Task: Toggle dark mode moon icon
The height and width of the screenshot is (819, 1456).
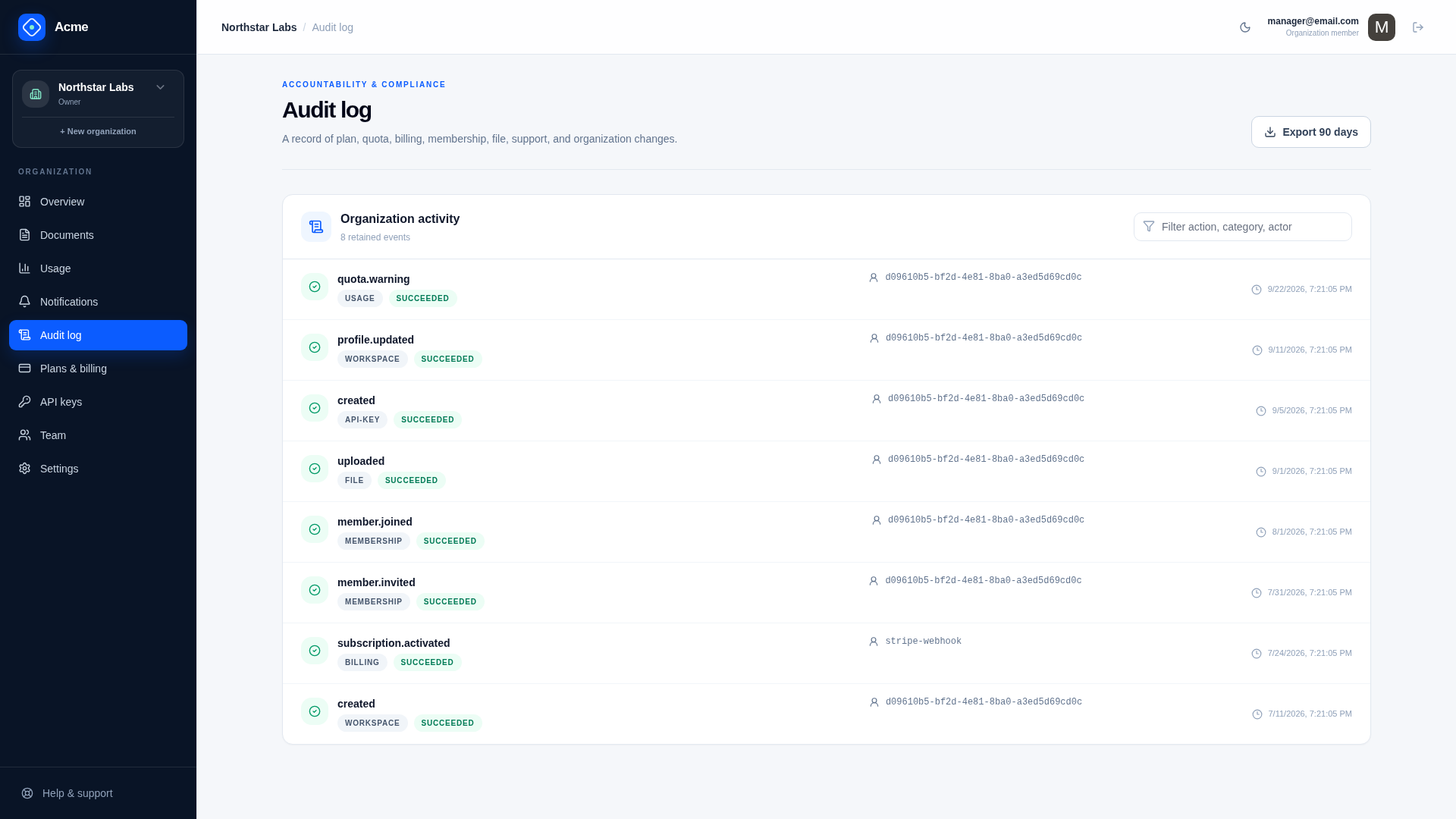Action: point(1245,27)
